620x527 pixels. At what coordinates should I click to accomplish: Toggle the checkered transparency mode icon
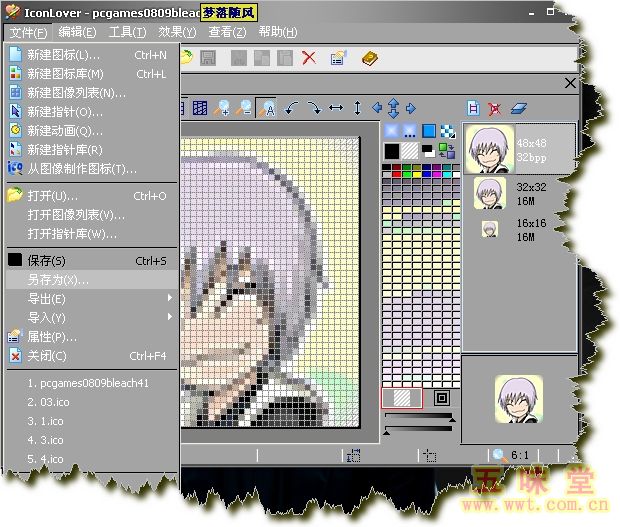(x=447, y=131)
